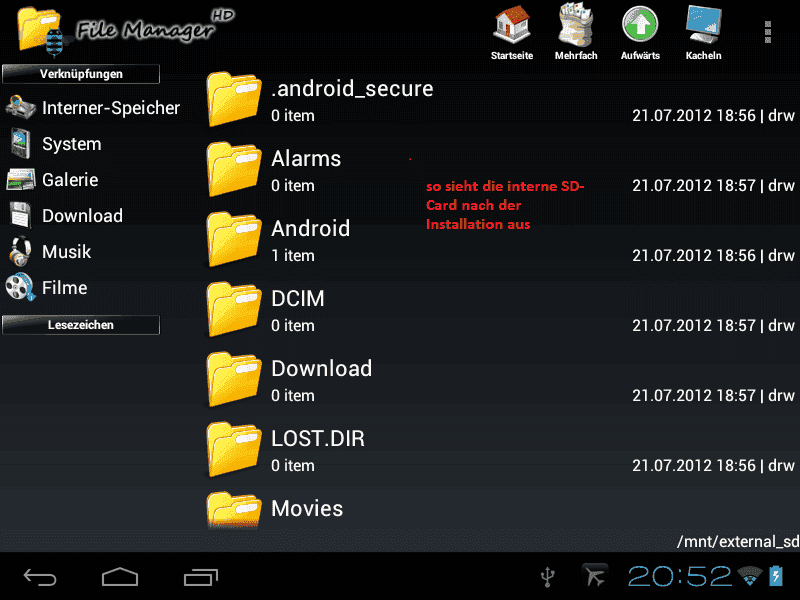The height and width of the screenshot is (600, 800).
Task: Tap the USB status icon
Action: [548, 577]
